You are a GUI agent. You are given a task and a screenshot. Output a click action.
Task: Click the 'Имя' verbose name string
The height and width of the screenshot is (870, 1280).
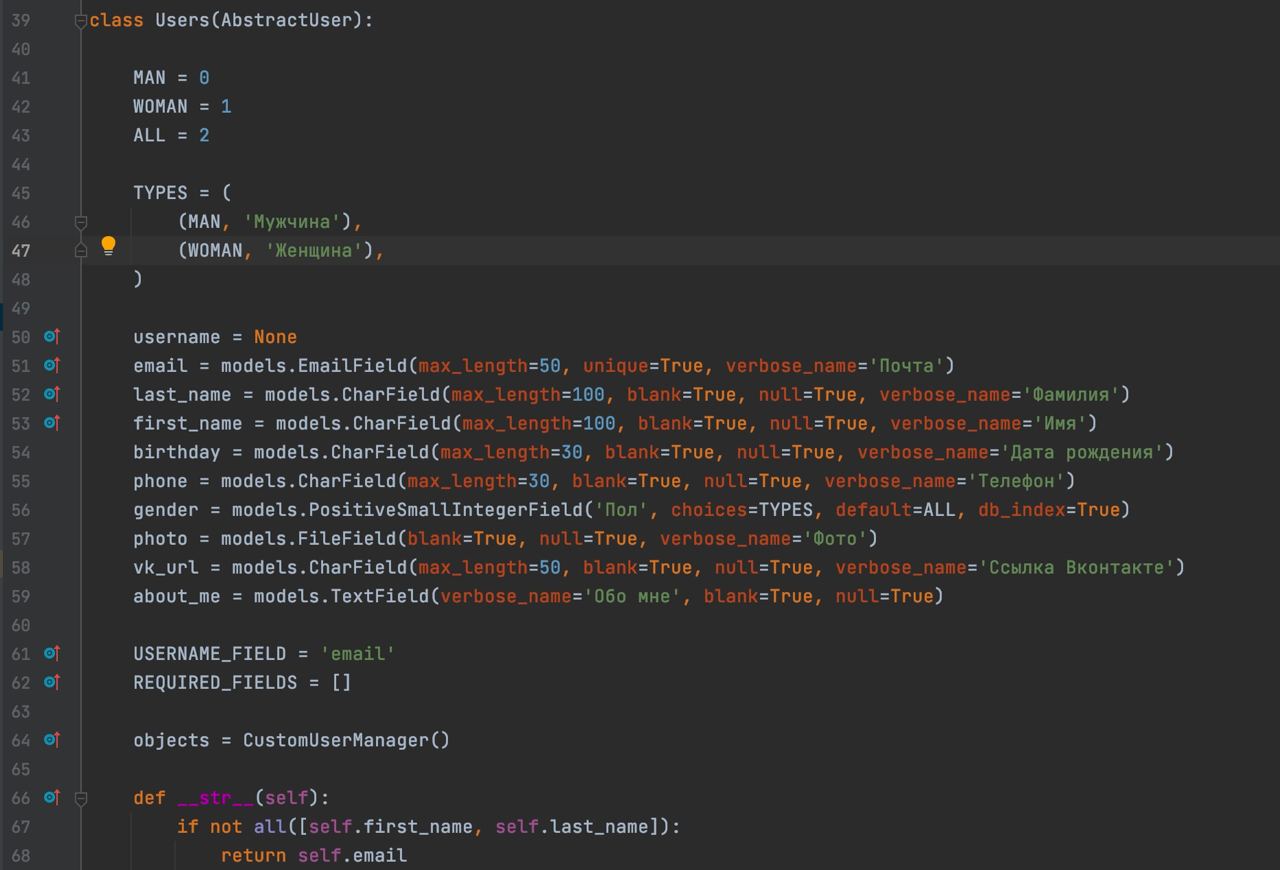[1061, 424]
